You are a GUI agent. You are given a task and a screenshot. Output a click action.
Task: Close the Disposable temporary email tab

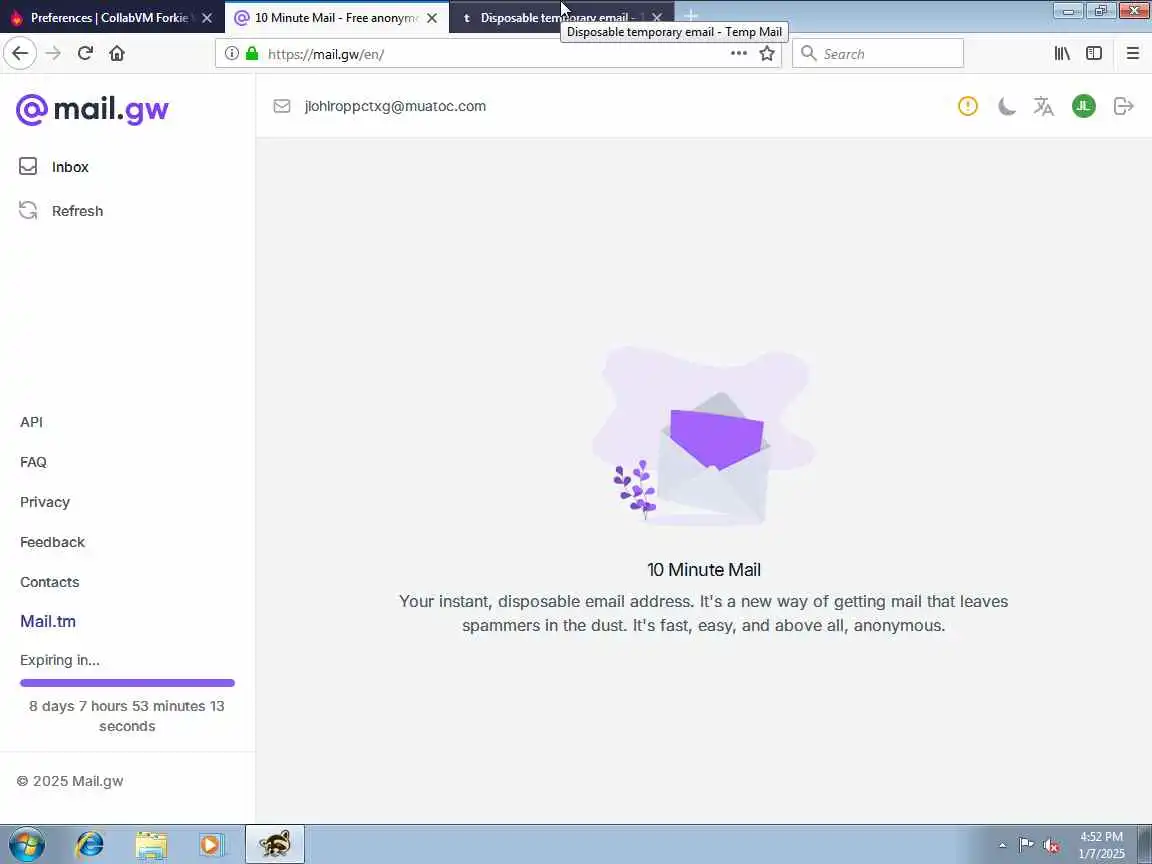tap(657, 18)
